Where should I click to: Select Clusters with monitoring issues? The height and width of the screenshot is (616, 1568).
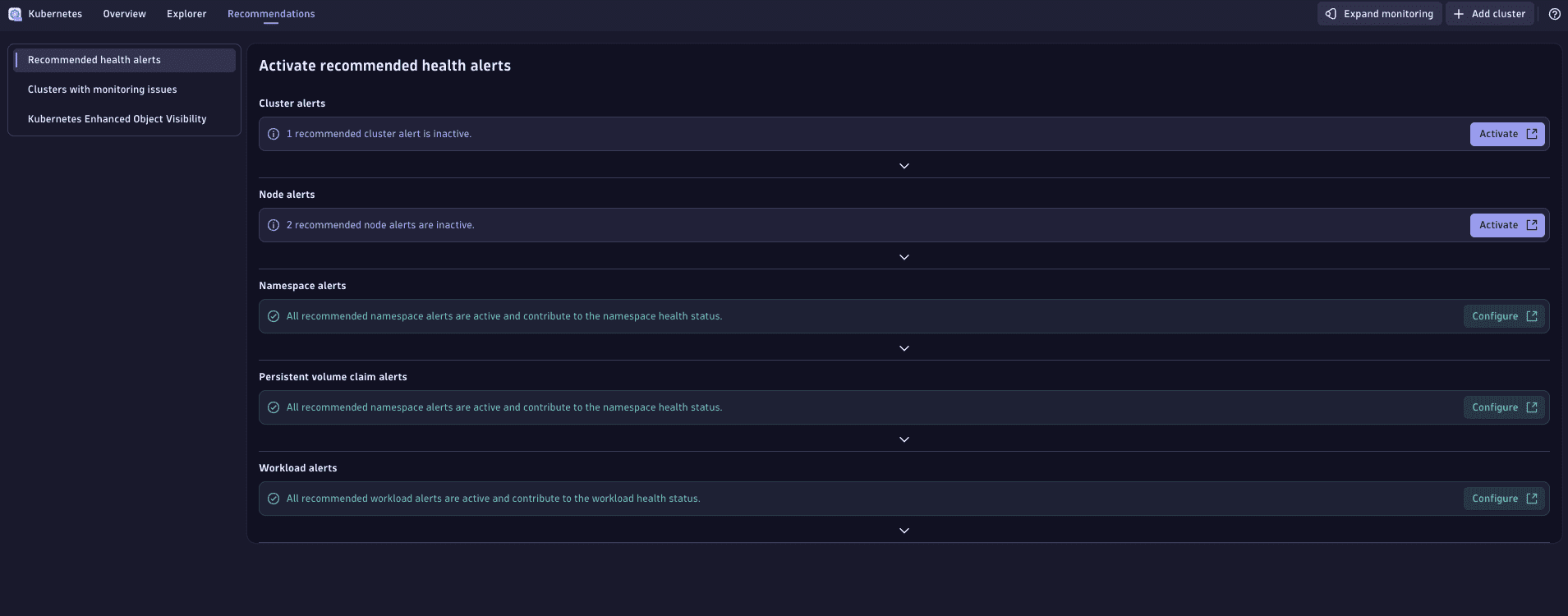pos(103,90)
